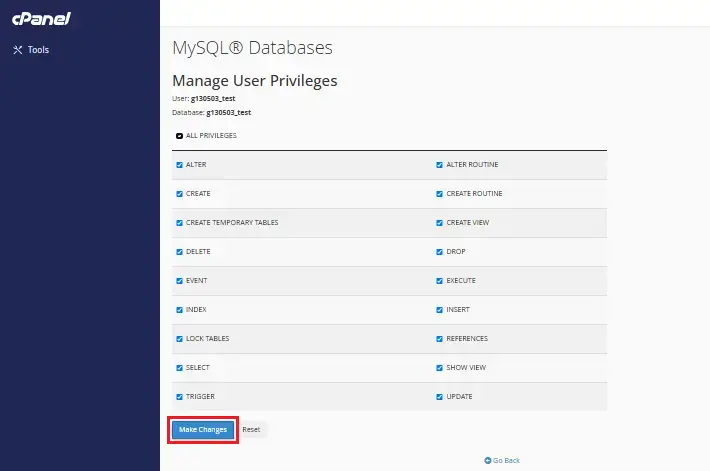Toggle the ALL PRIVILEGES checkbox
710x471 pixels.
coord(179,136)
